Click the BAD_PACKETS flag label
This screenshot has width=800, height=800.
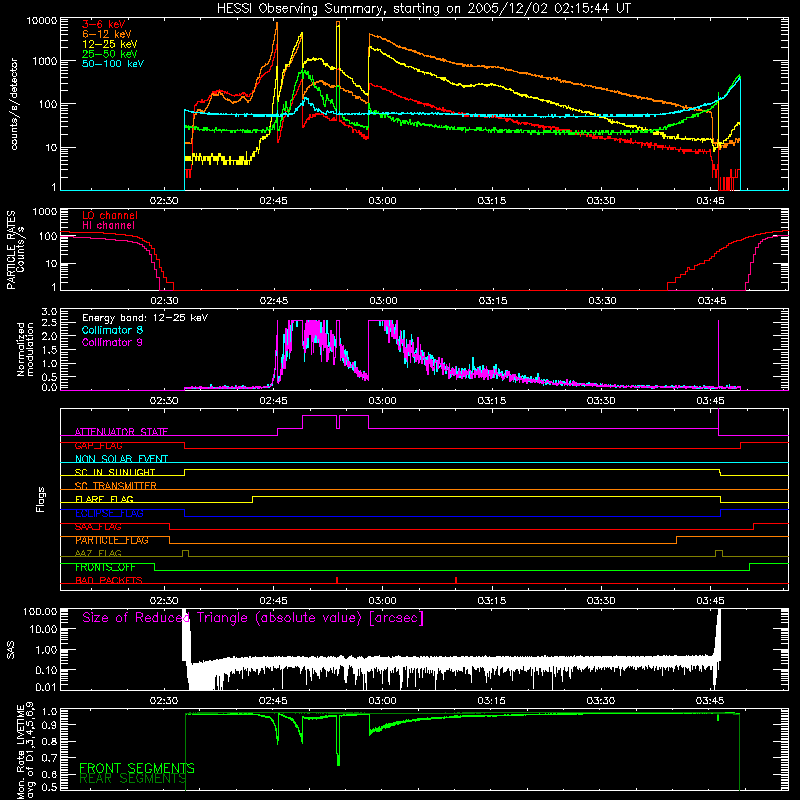coord(109,581)
